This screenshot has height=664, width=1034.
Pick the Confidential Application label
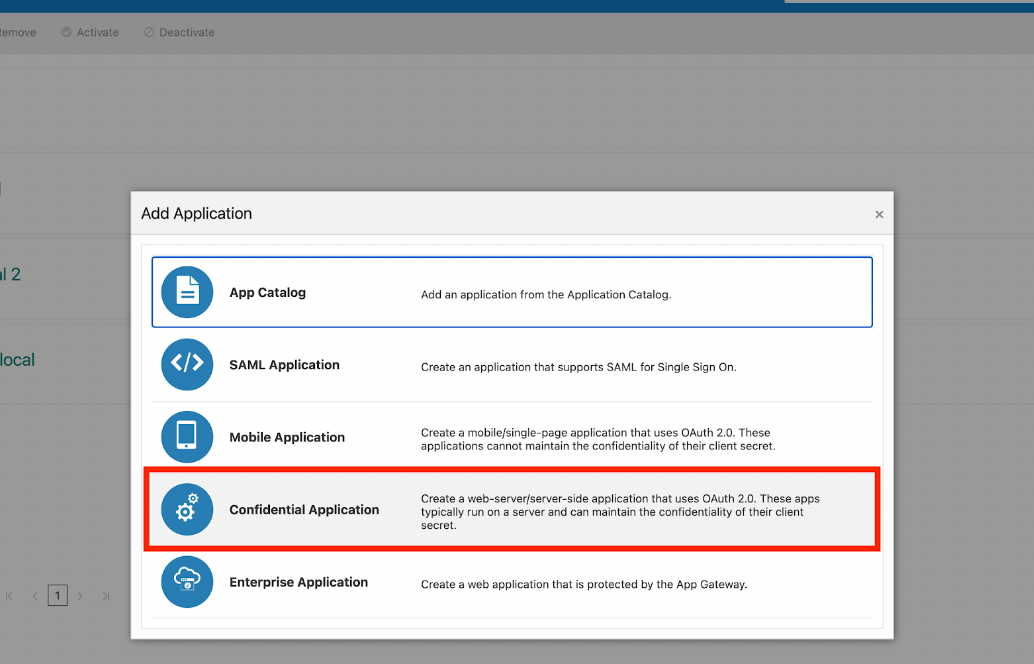click(x=304, y=510)
